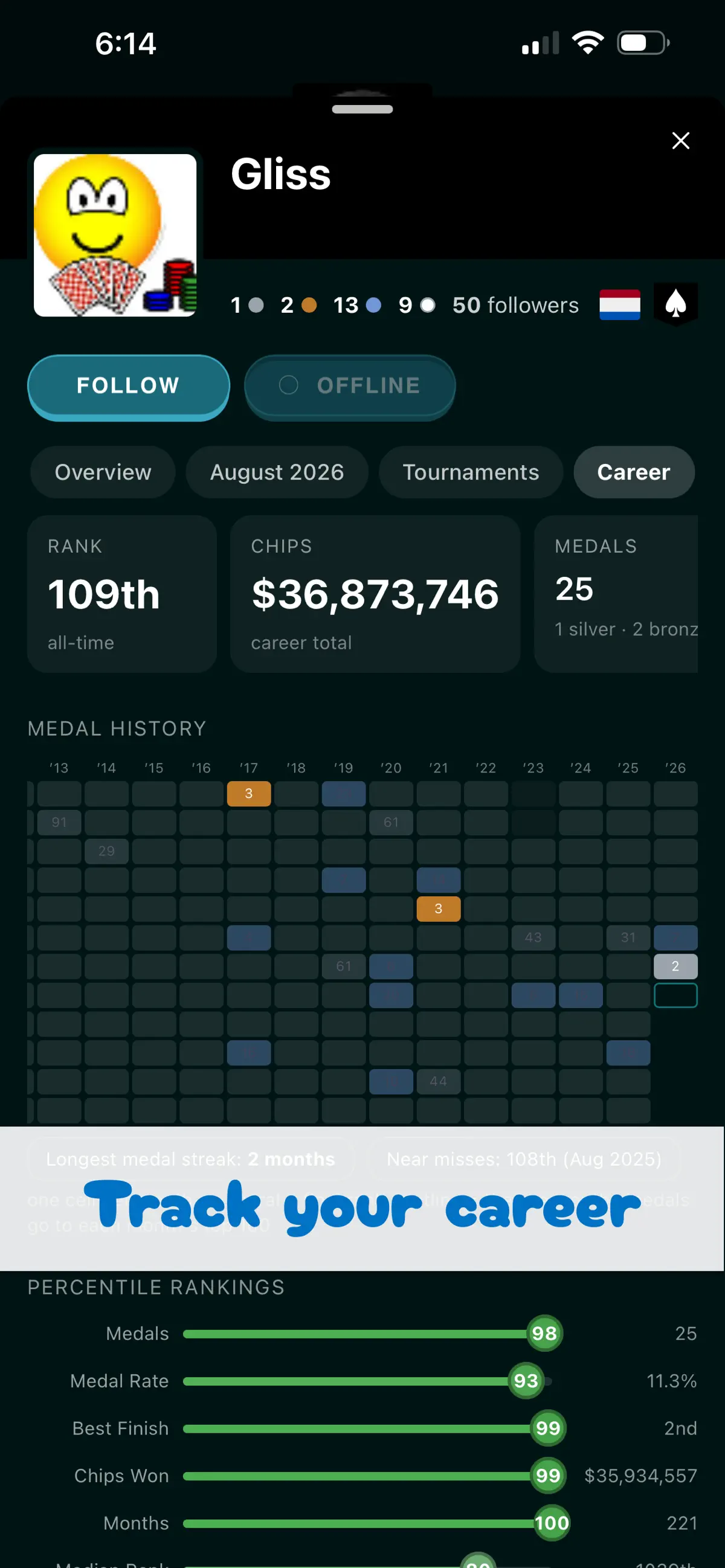Screen dimensions: 725x1568
Task: Open the 109th all-time Rank card
Action: coord(122,594)
